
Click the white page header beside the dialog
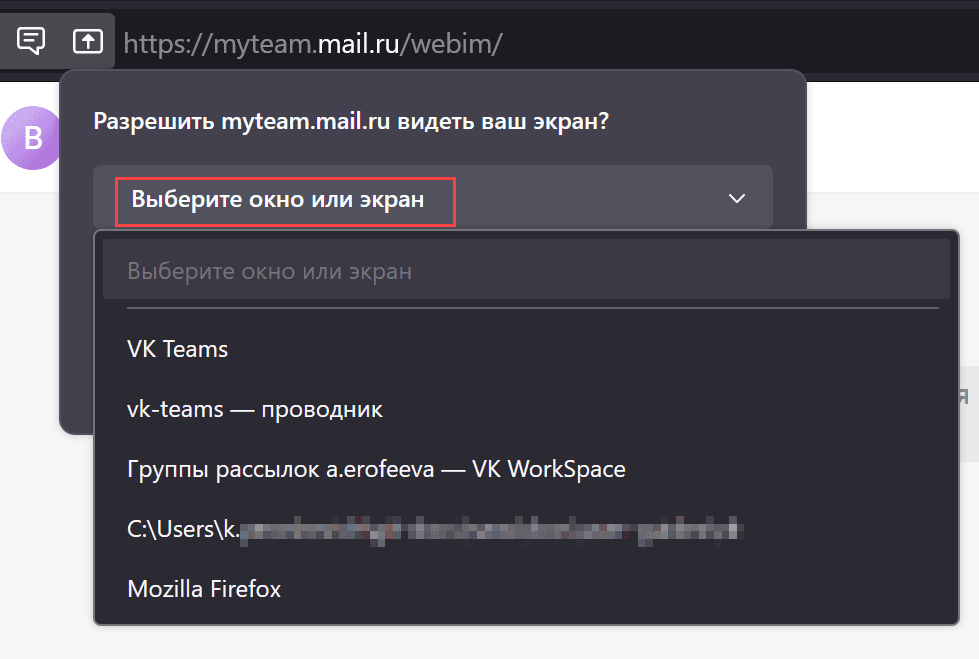click(893, 137)
